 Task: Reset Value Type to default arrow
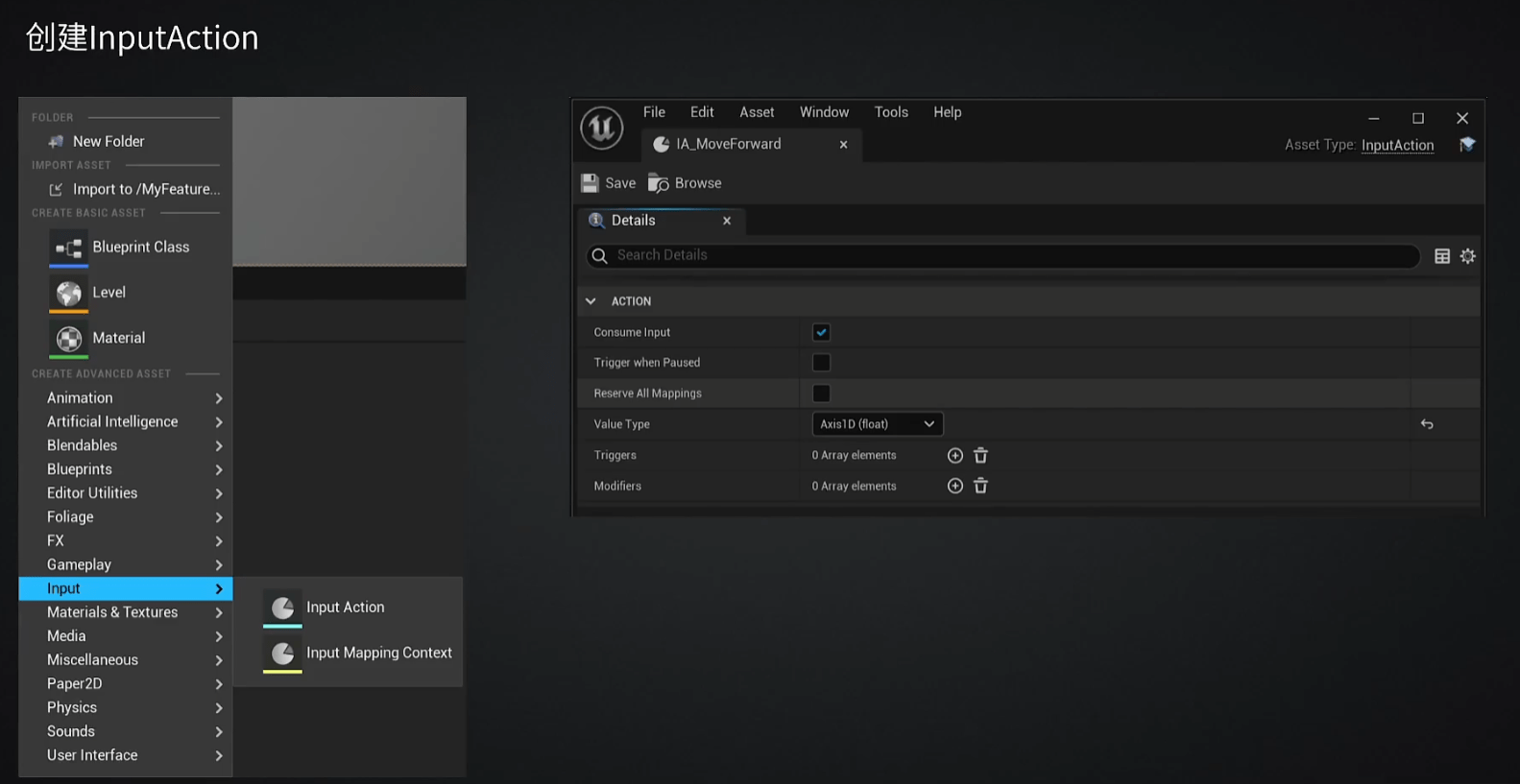pos(1427,424)
